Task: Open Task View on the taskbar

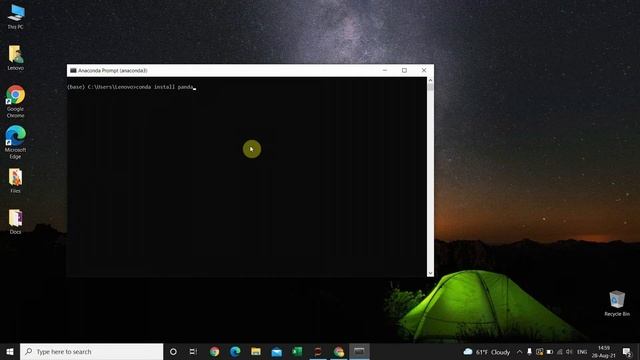Action: (193, 351)
